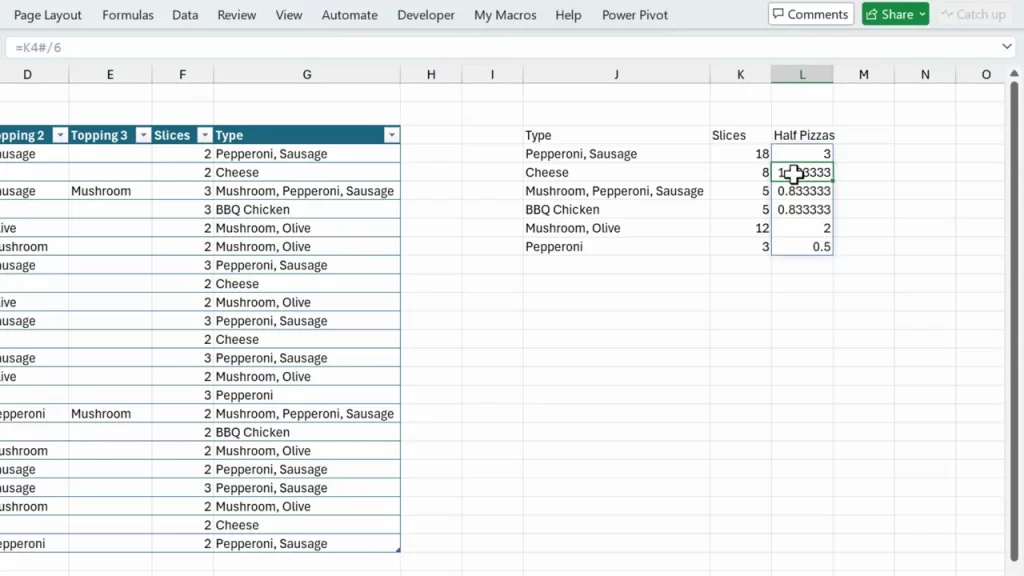Click the speech bubble icon beside Comments
The image size is (1024, 576).
[779, 14]
